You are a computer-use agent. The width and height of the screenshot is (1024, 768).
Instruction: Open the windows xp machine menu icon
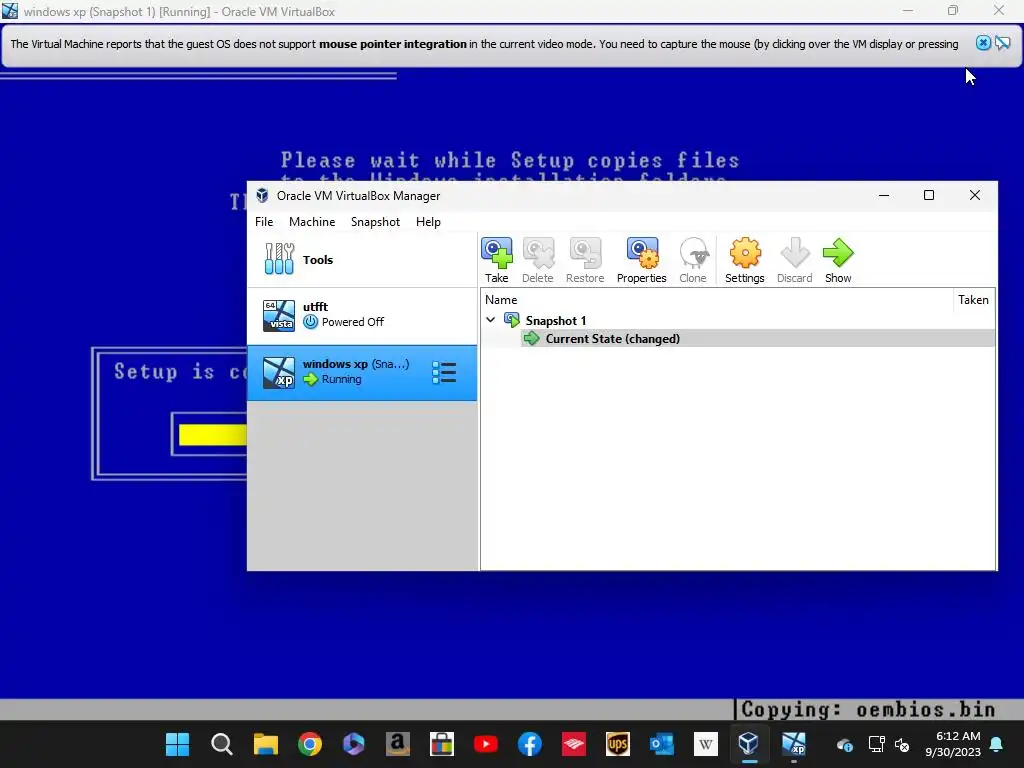click(x=444, y=373)
